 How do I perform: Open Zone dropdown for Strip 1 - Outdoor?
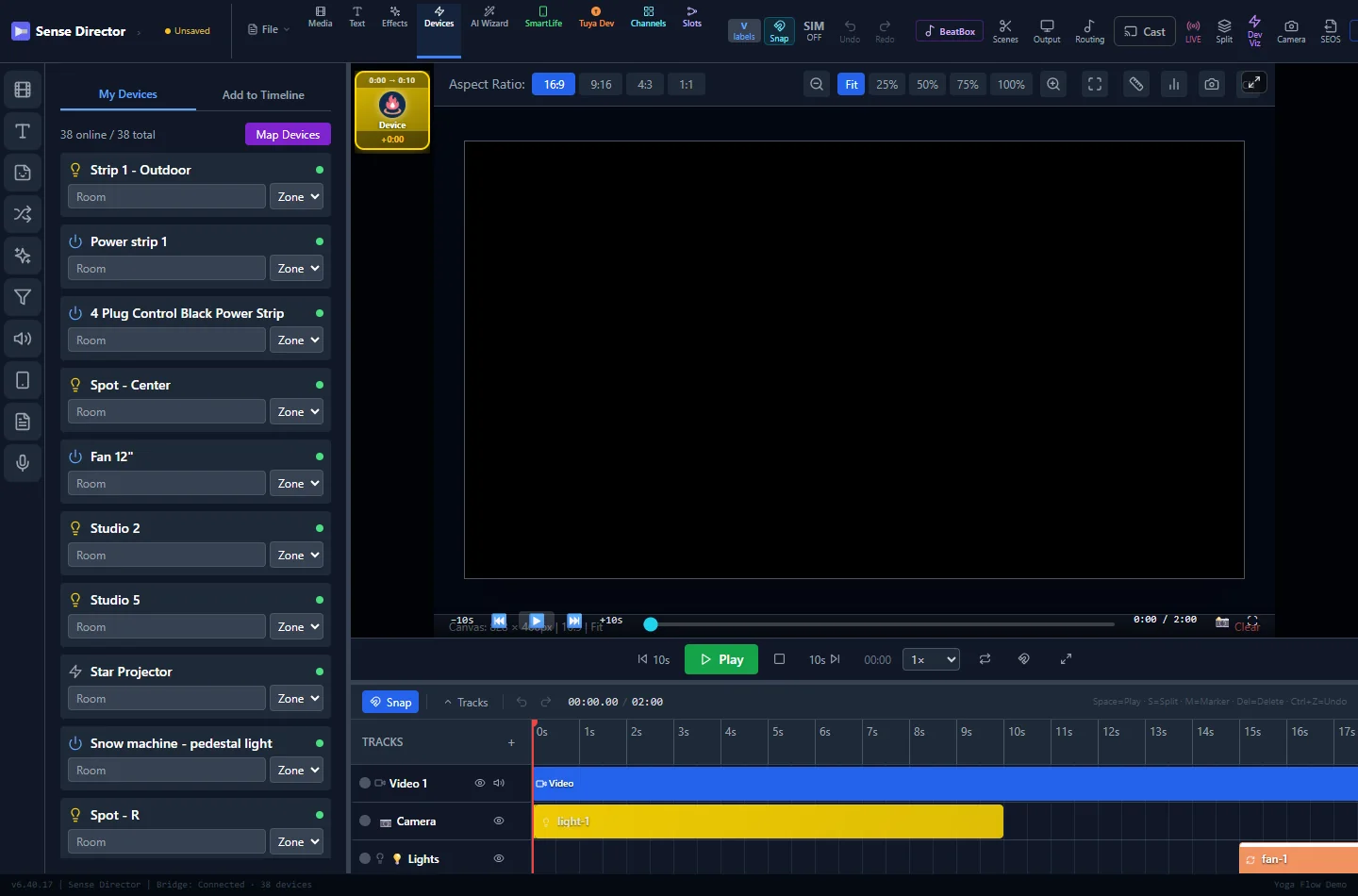tap(296, 196)
